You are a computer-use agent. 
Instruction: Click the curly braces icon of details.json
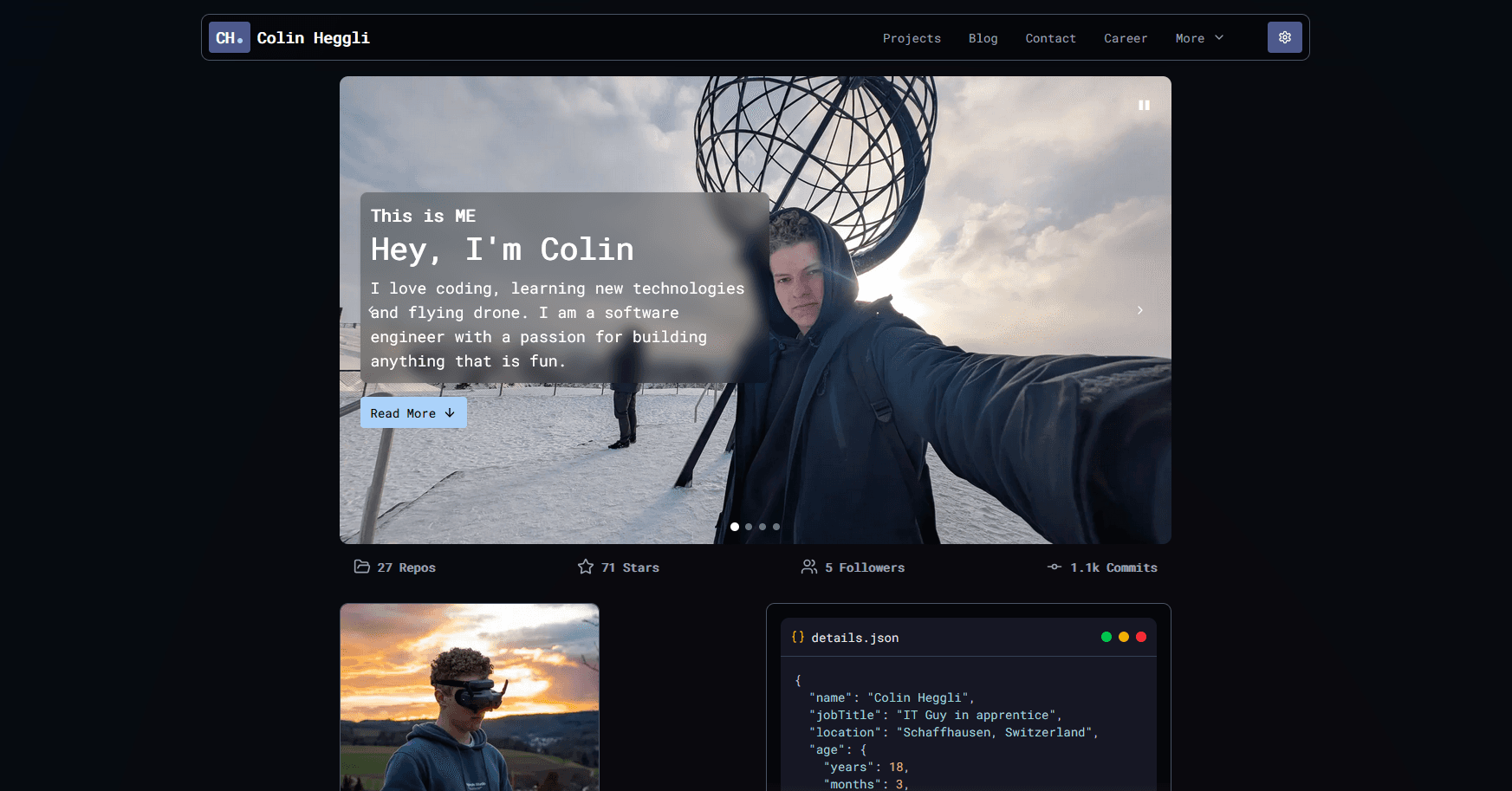798,637
